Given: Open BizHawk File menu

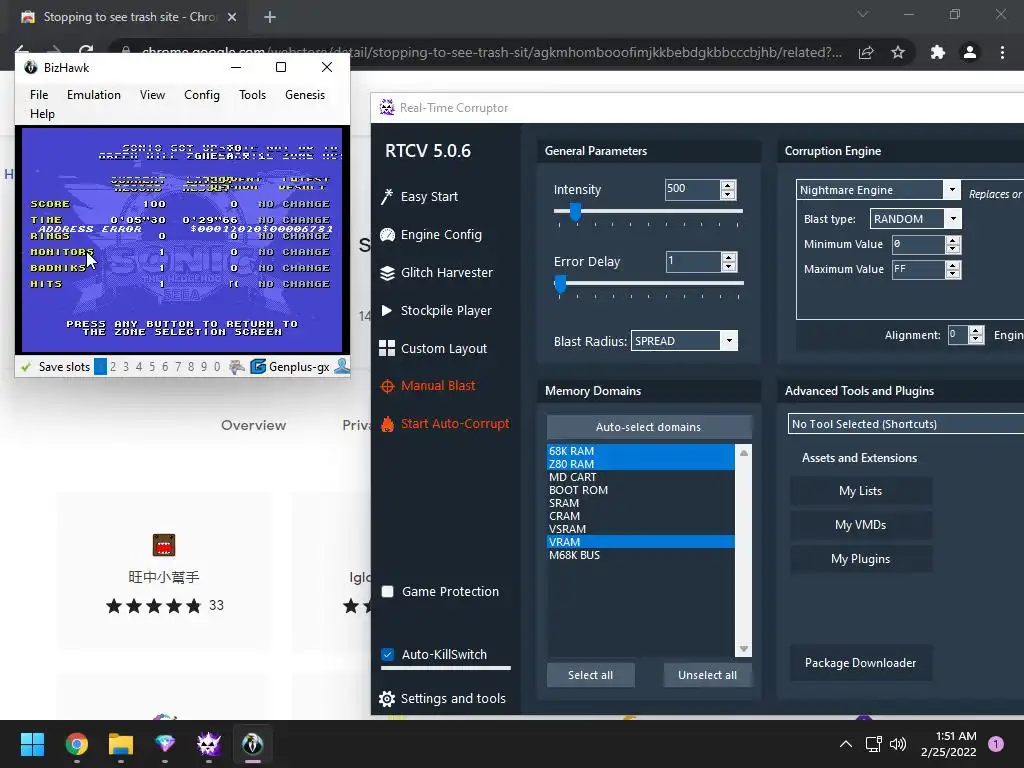Looking at the screenshot, I should pyautogui.click(x=39, y=95).
